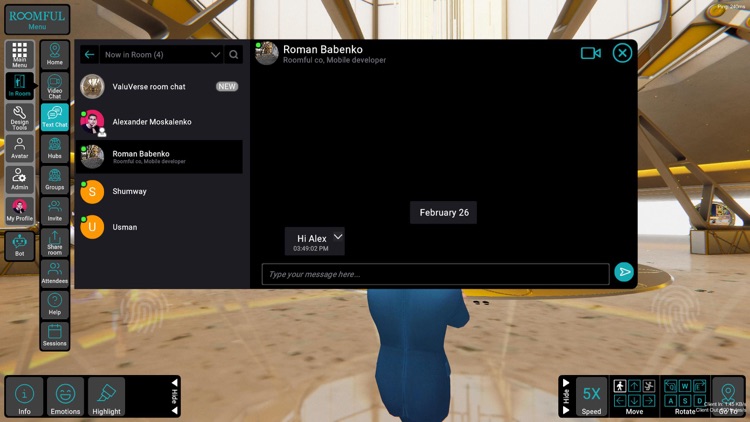Screen dimensions: 750x422
Task: Open the Invite icon
Action: pyautogui.click(x=55, y=211)
